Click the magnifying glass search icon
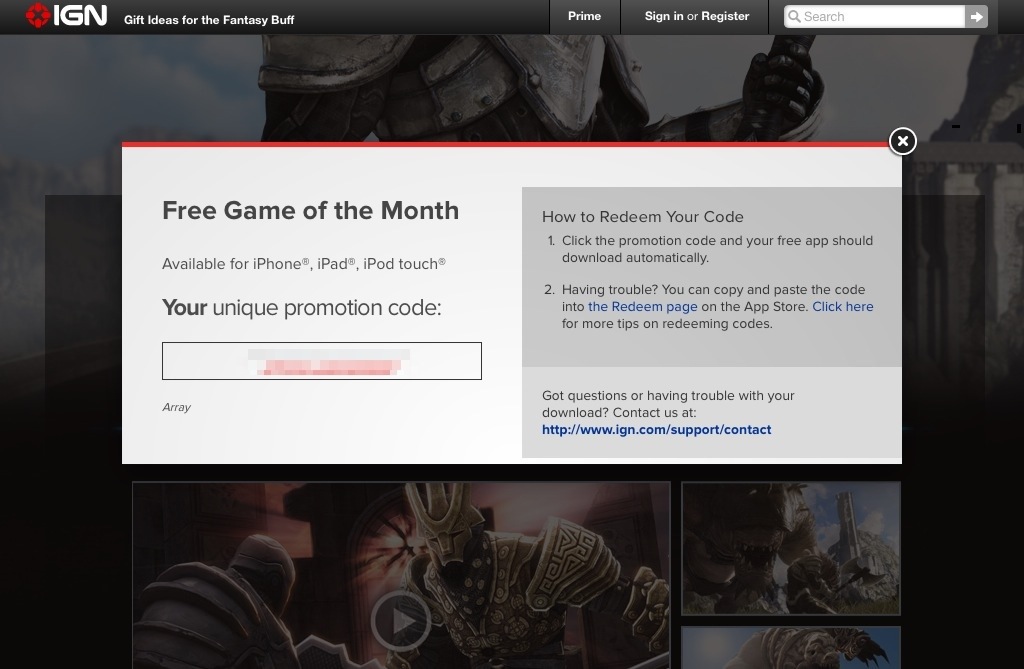Screen dimensions: 1024x669 coord(794,17)
